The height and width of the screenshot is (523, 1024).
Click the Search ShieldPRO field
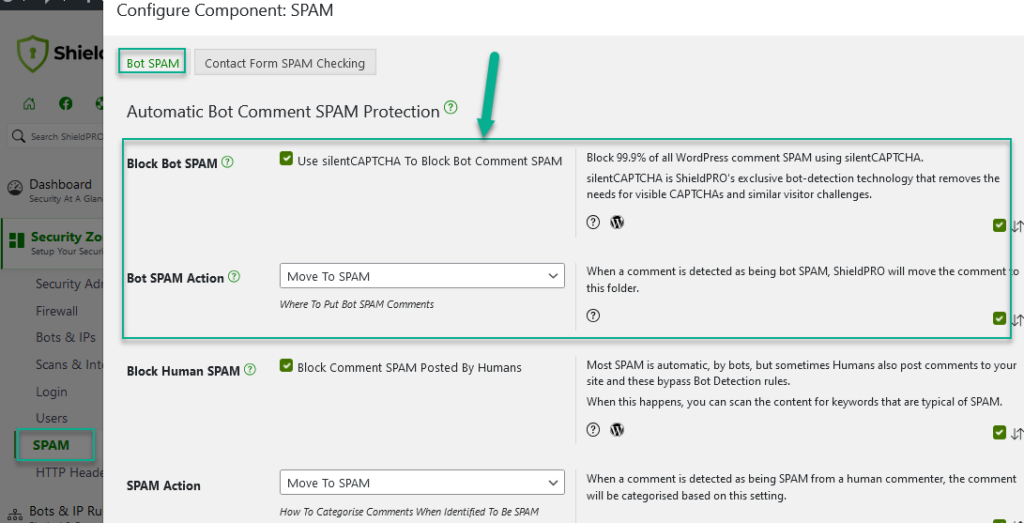coord(60,136)
